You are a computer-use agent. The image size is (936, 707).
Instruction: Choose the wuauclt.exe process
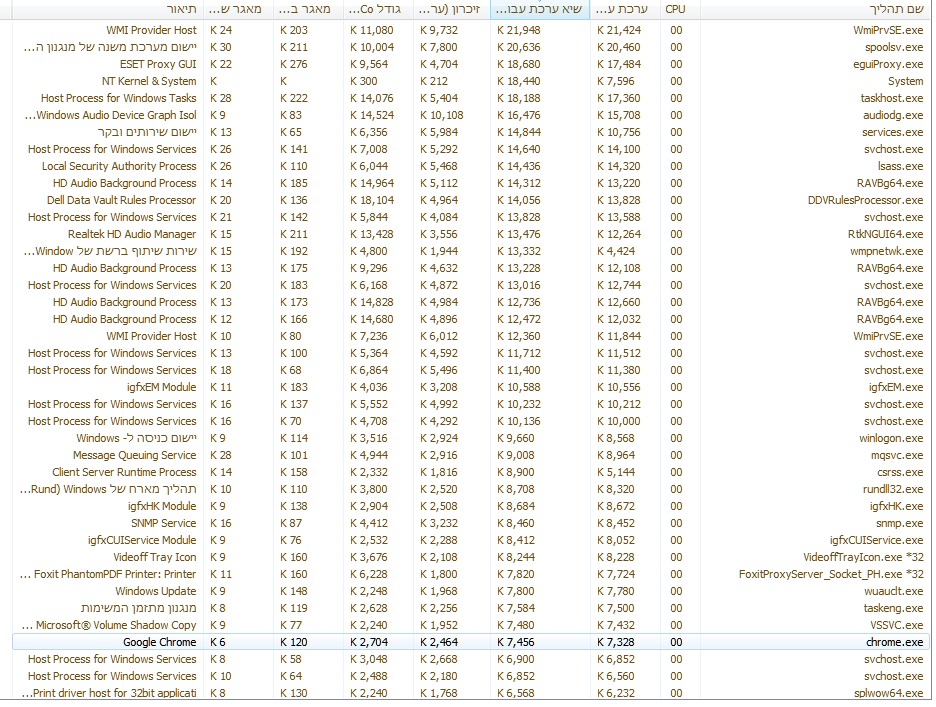[894, 591]
